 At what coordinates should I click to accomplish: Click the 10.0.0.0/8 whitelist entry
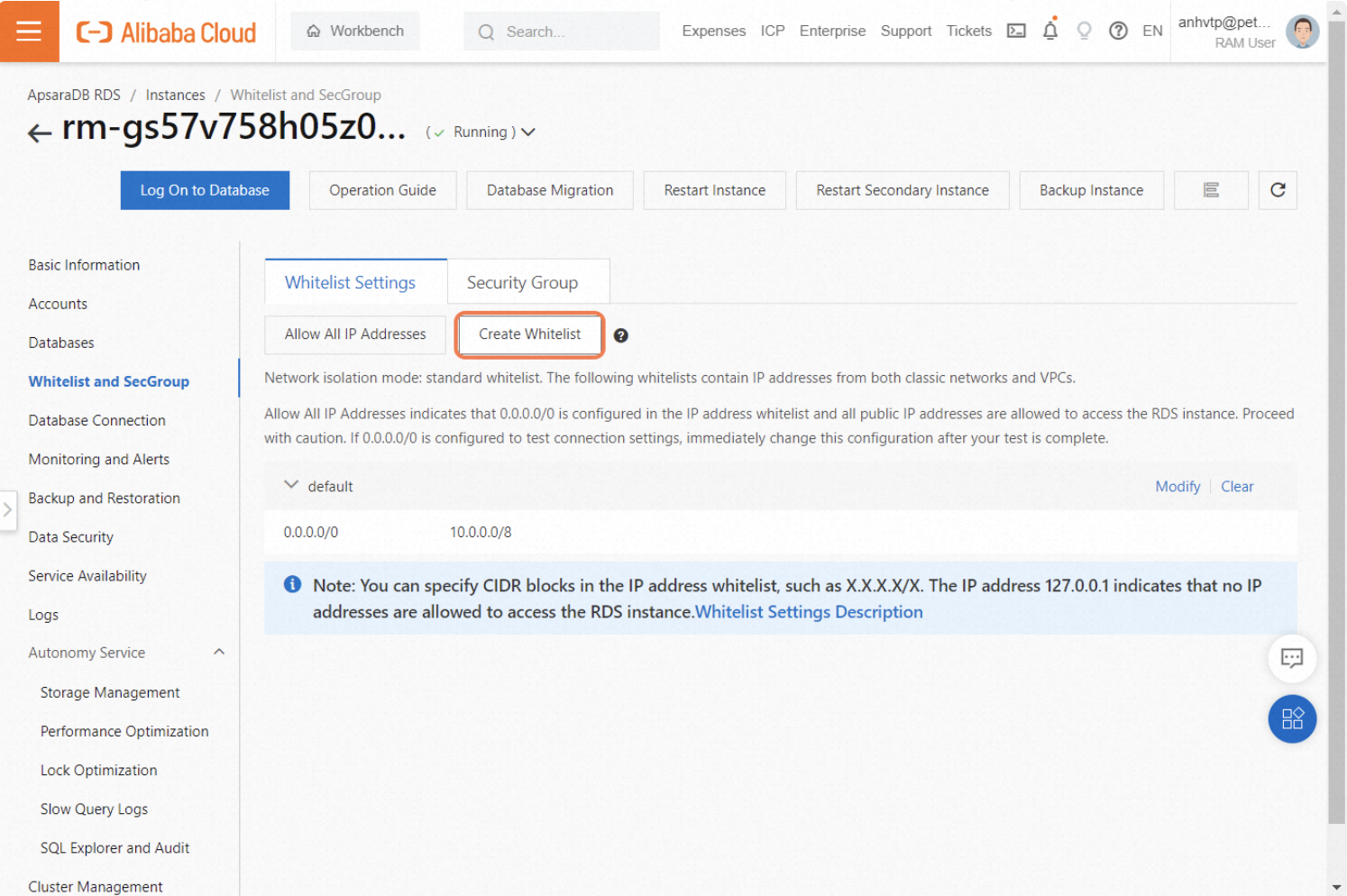coord(481,532)
